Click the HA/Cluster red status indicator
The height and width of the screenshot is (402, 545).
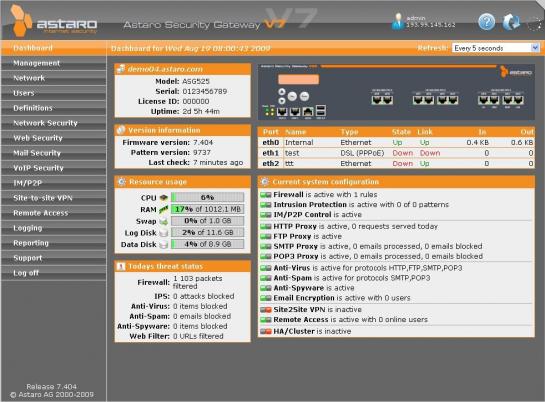266,331
